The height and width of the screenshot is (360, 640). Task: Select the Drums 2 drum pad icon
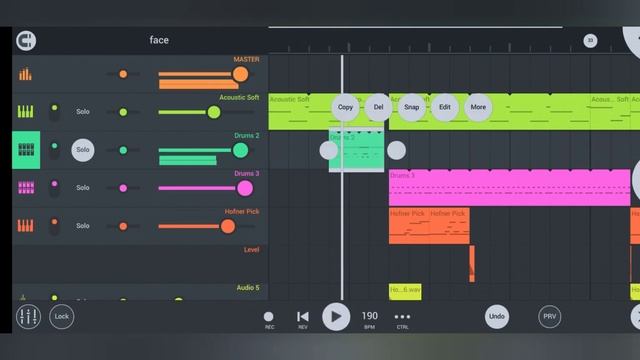pos(26,150)
